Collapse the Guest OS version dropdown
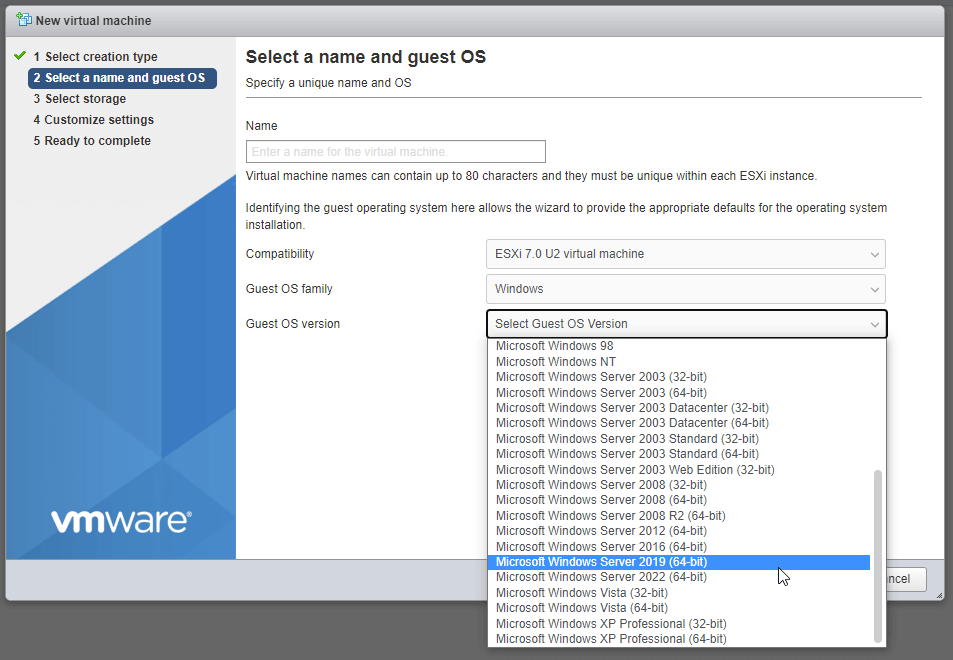Screen dimensions: 953x660 pyautogui.click(x=687, y=324)
